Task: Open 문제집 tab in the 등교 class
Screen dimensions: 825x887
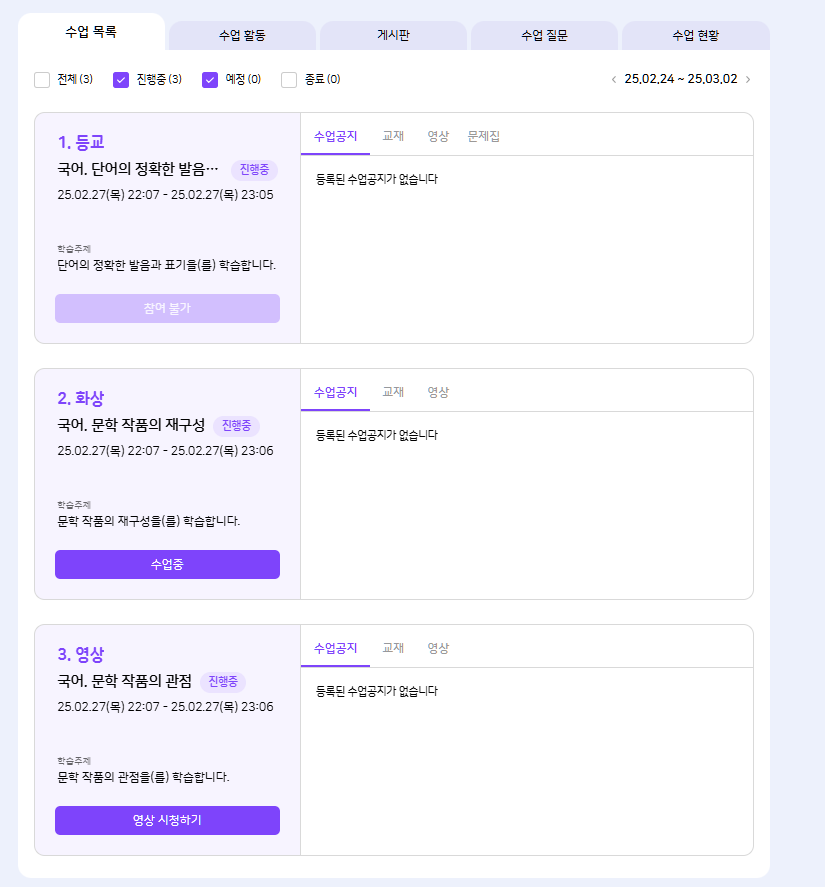Action: pos(483,136)
